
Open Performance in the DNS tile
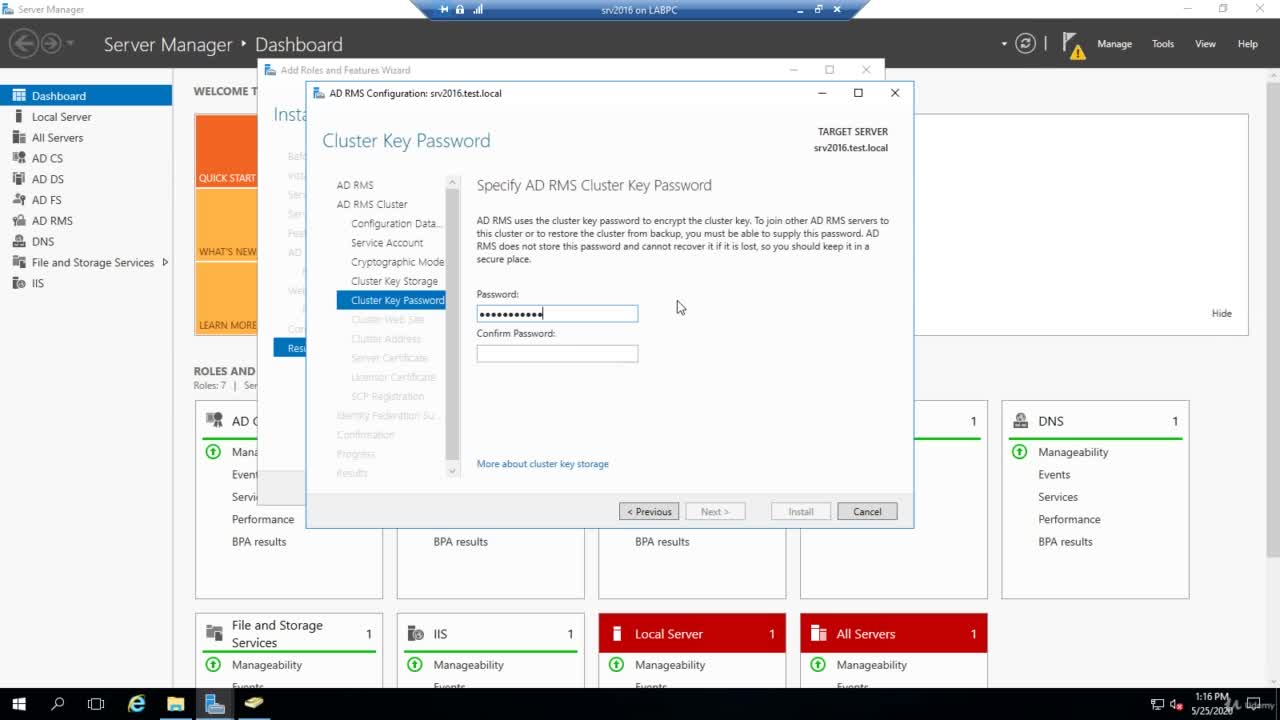pos(1069,519)
